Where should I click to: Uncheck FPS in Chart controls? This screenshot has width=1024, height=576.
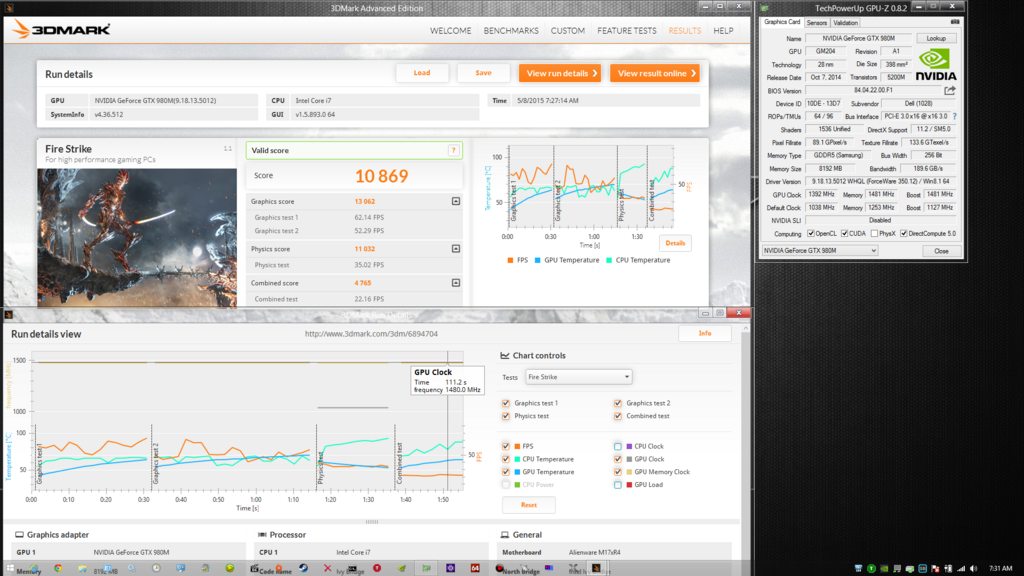pos(505,446)
